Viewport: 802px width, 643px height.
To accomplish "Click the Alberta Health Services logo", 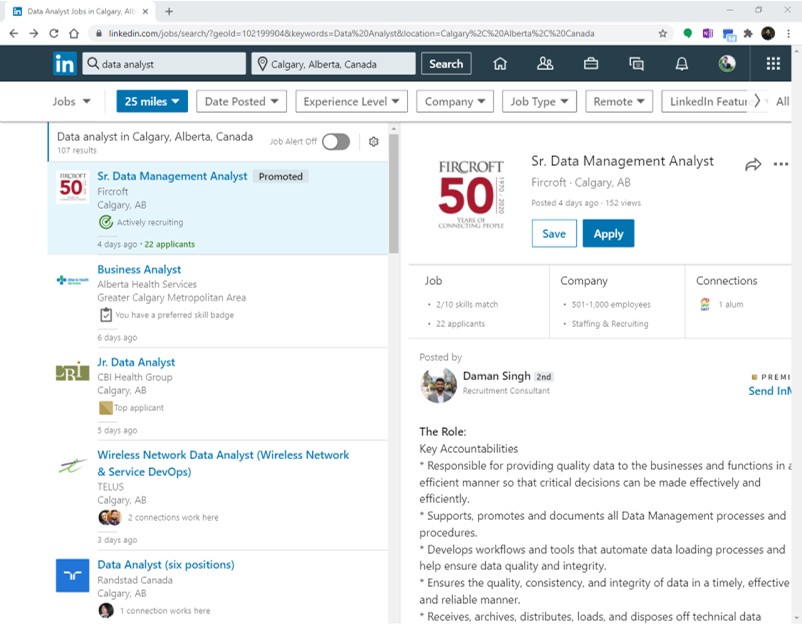I will 72,280.
